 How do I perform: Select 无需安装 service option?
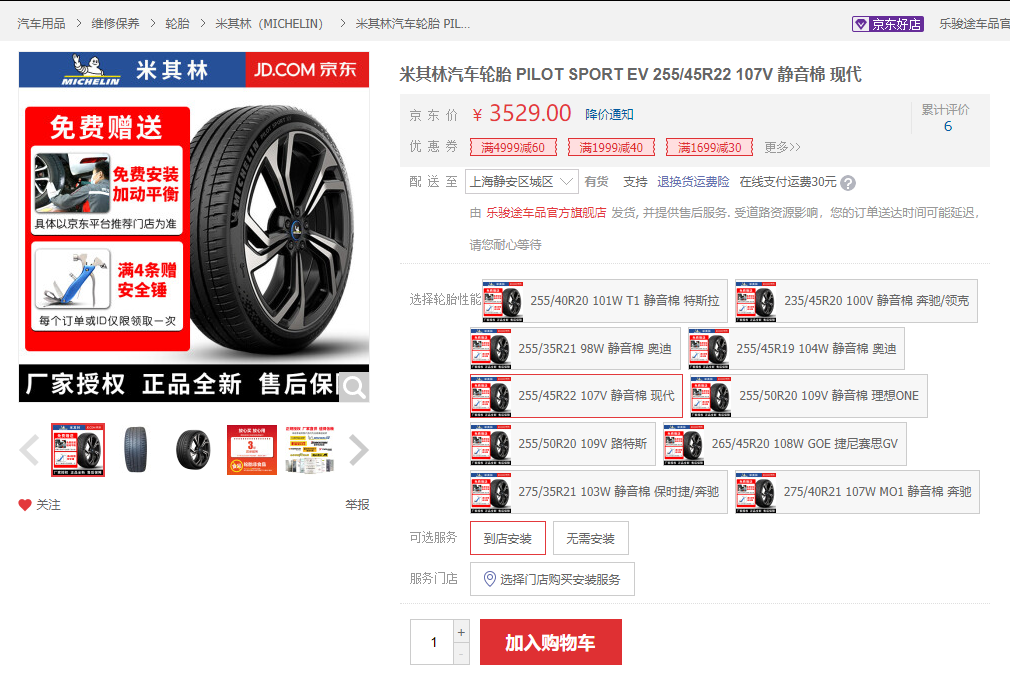[591, 538]
